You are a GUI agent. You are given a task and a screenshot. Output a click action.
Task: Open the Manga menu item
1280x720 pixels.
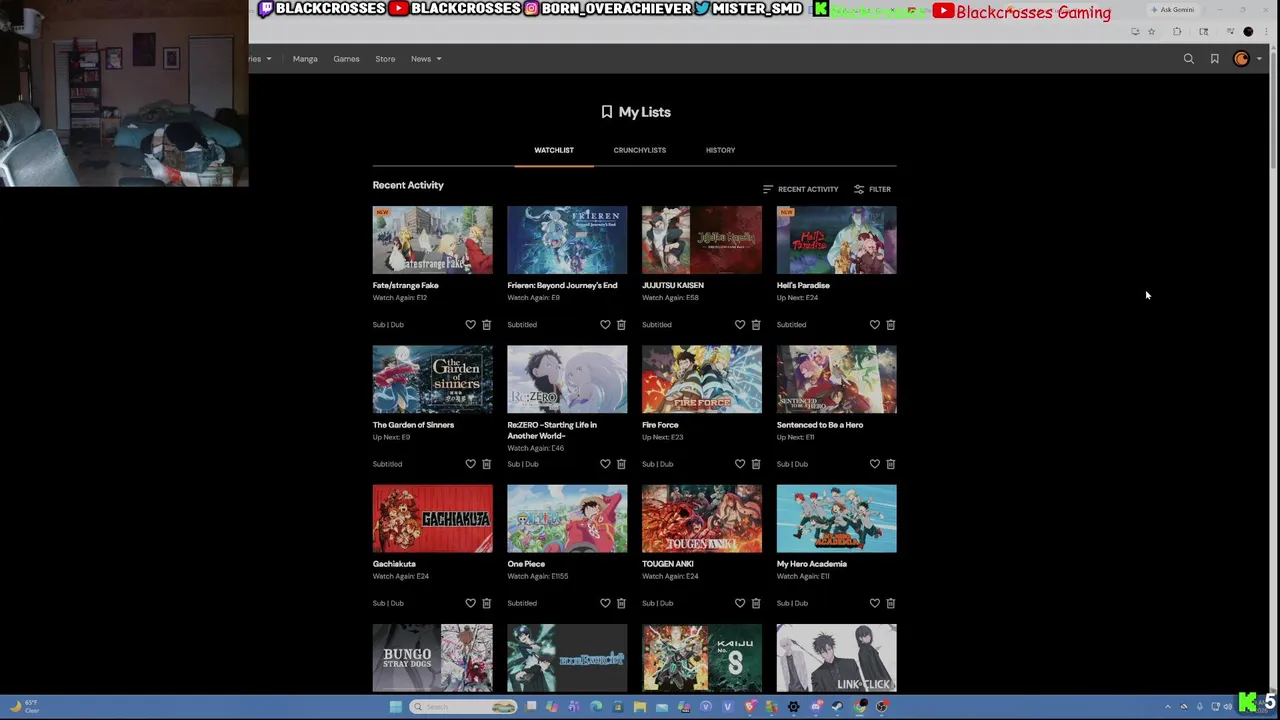point(305,59)
